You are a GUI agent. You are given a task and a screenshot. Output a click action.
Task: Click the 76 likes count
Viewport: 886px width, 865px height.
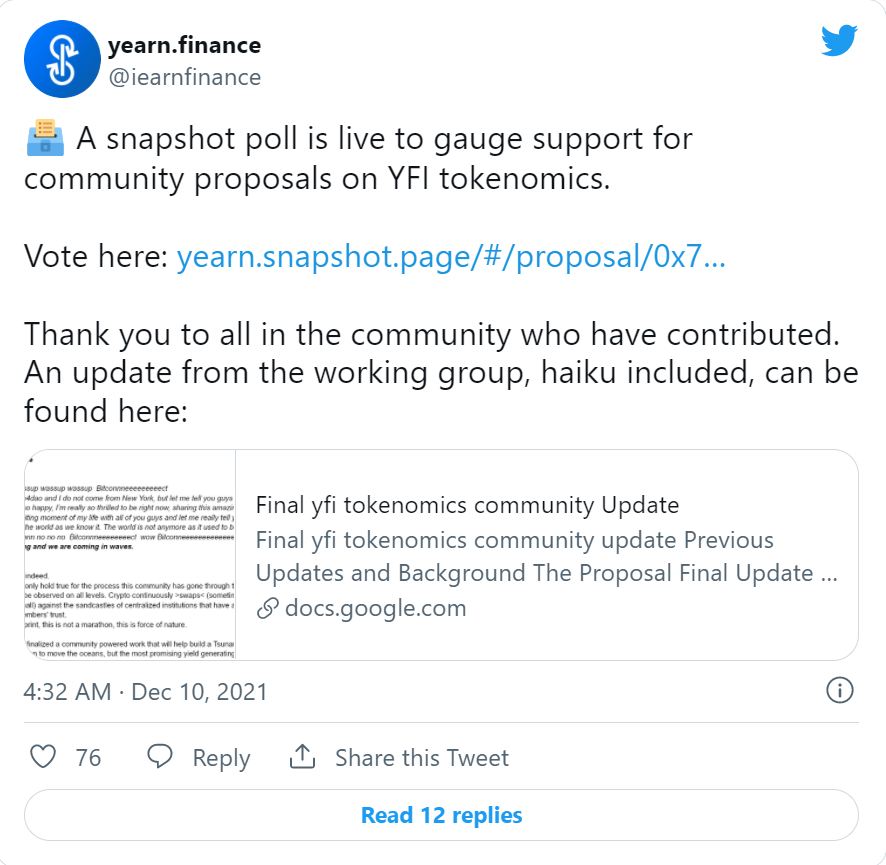click(88, 758)
